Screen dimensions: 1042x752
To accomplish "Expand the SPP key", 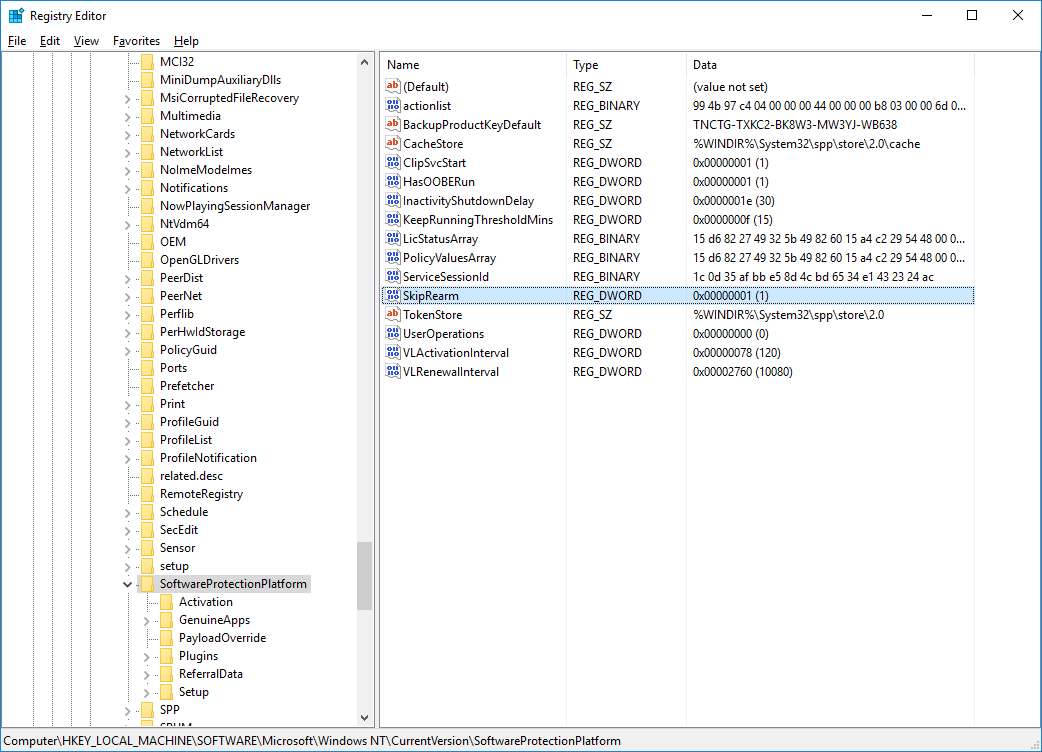I will (x=128, y=710).
